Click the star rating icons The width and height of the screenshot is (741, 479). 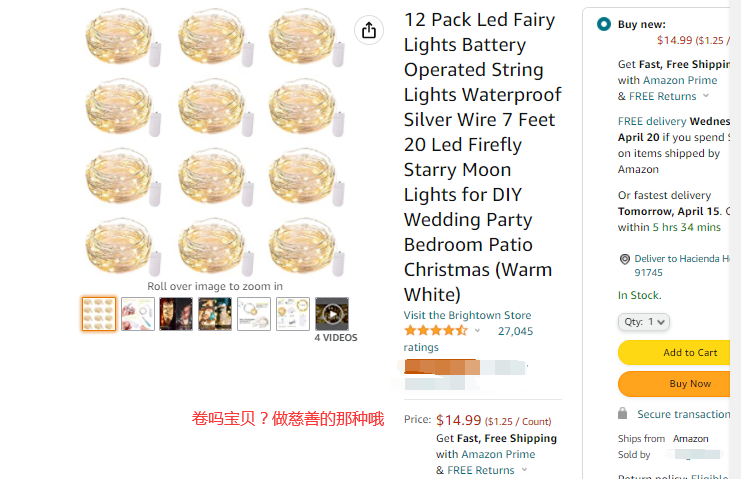435,331
